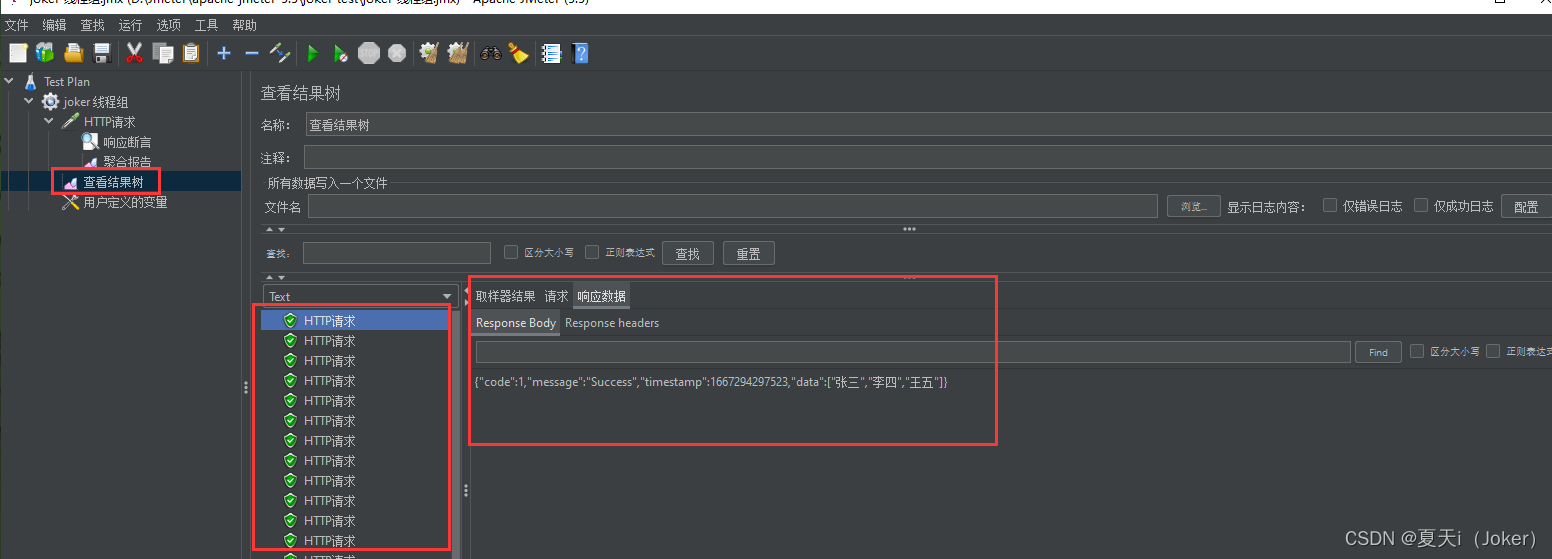Screen dimensions: 1552x559
Task: Open the 运行 menu
Action: click(130, 25)
